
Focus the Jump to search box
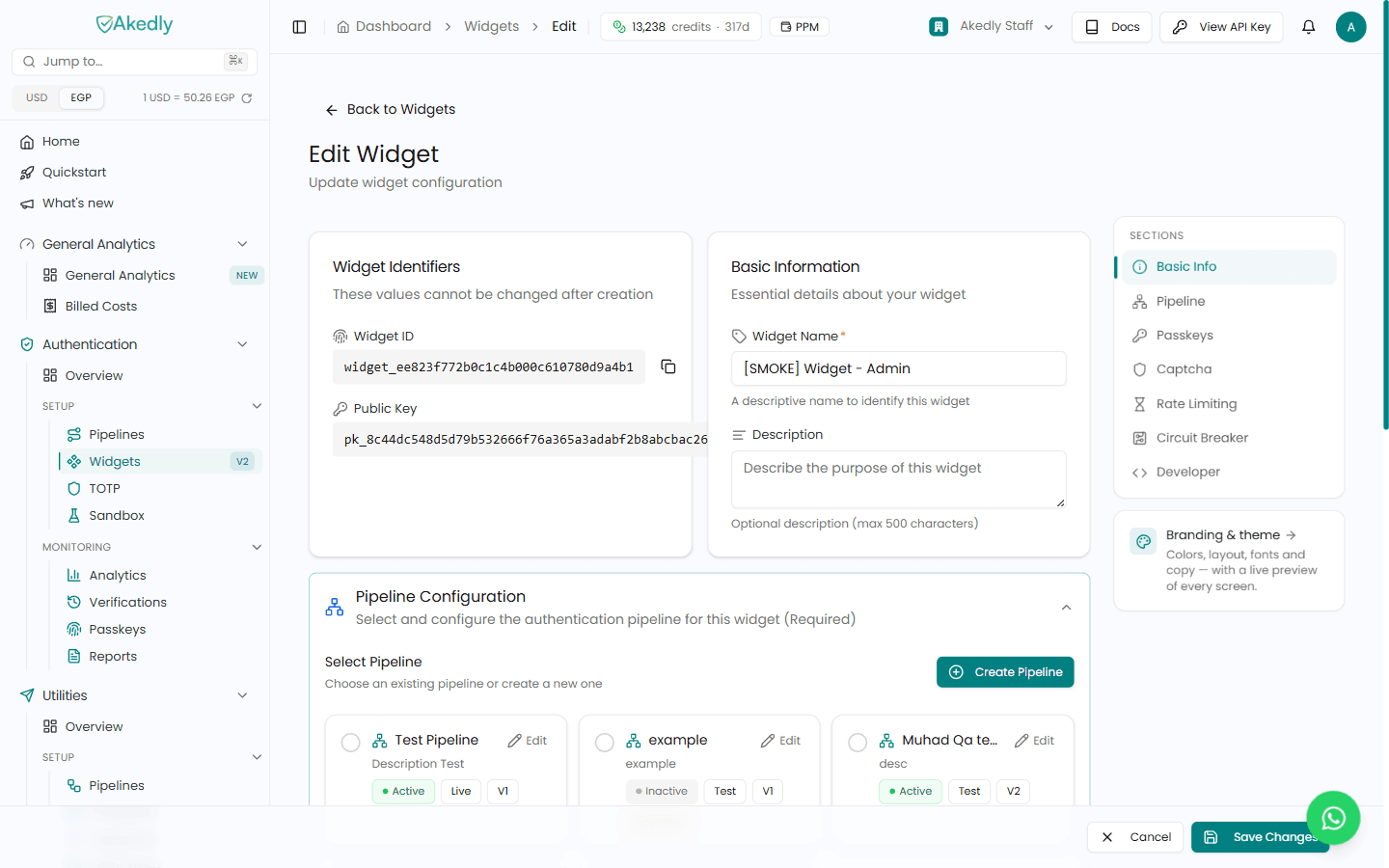[135, 62]
